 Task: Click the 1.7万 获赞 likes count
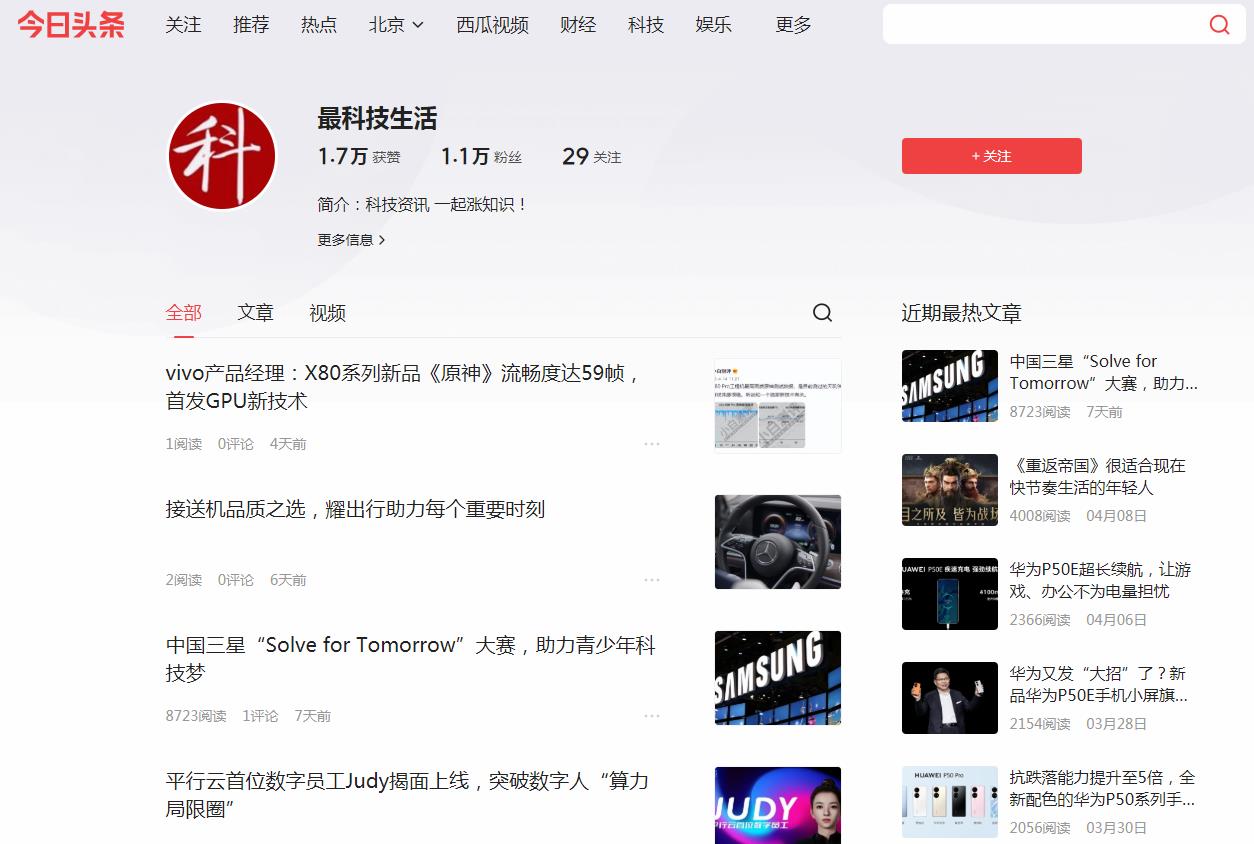pyautogui.click(x=359, y=156)
